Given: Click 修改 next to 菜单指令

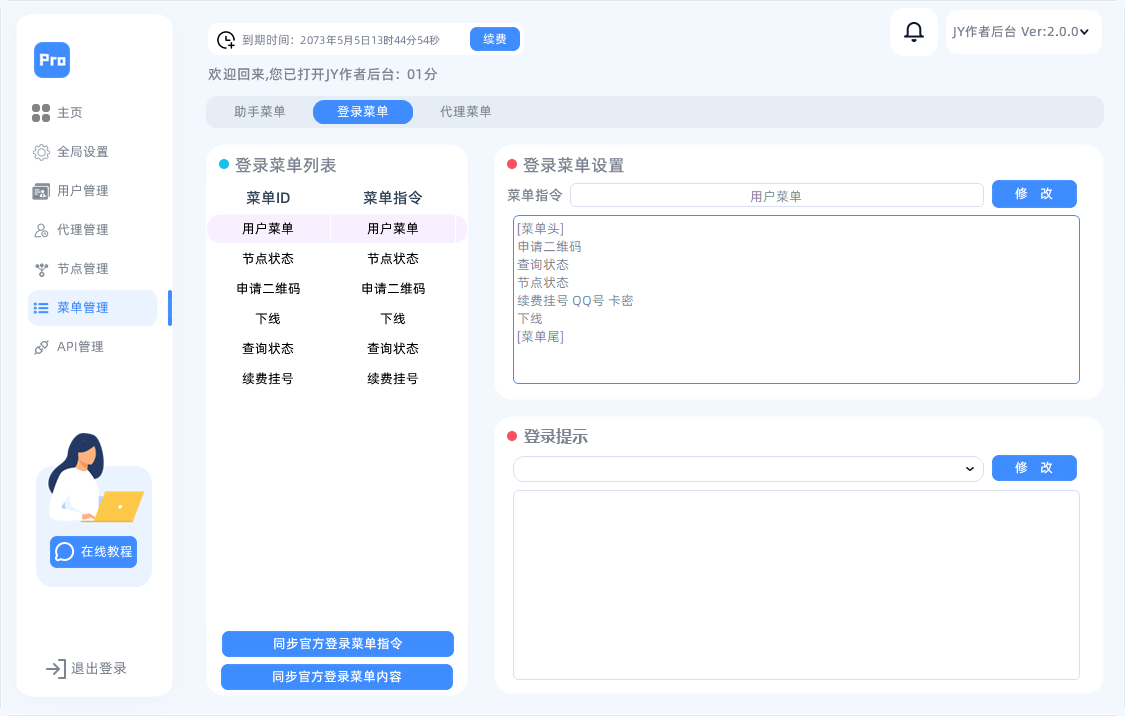Looking at the screenshot, I should pos(1034,194).
